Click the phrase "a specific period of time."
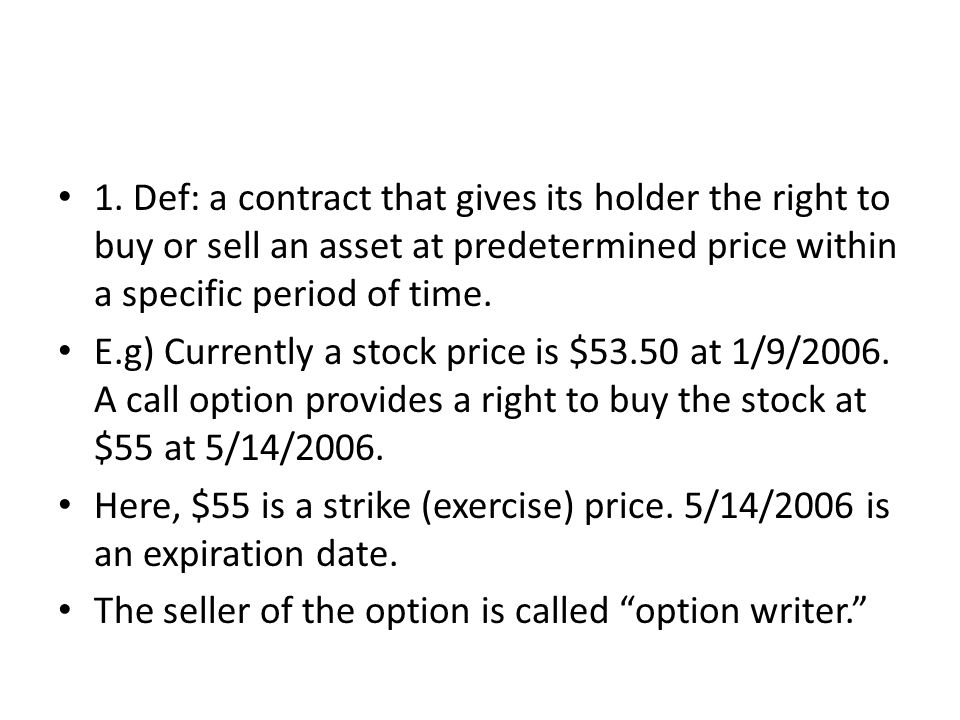 (293, 295)
